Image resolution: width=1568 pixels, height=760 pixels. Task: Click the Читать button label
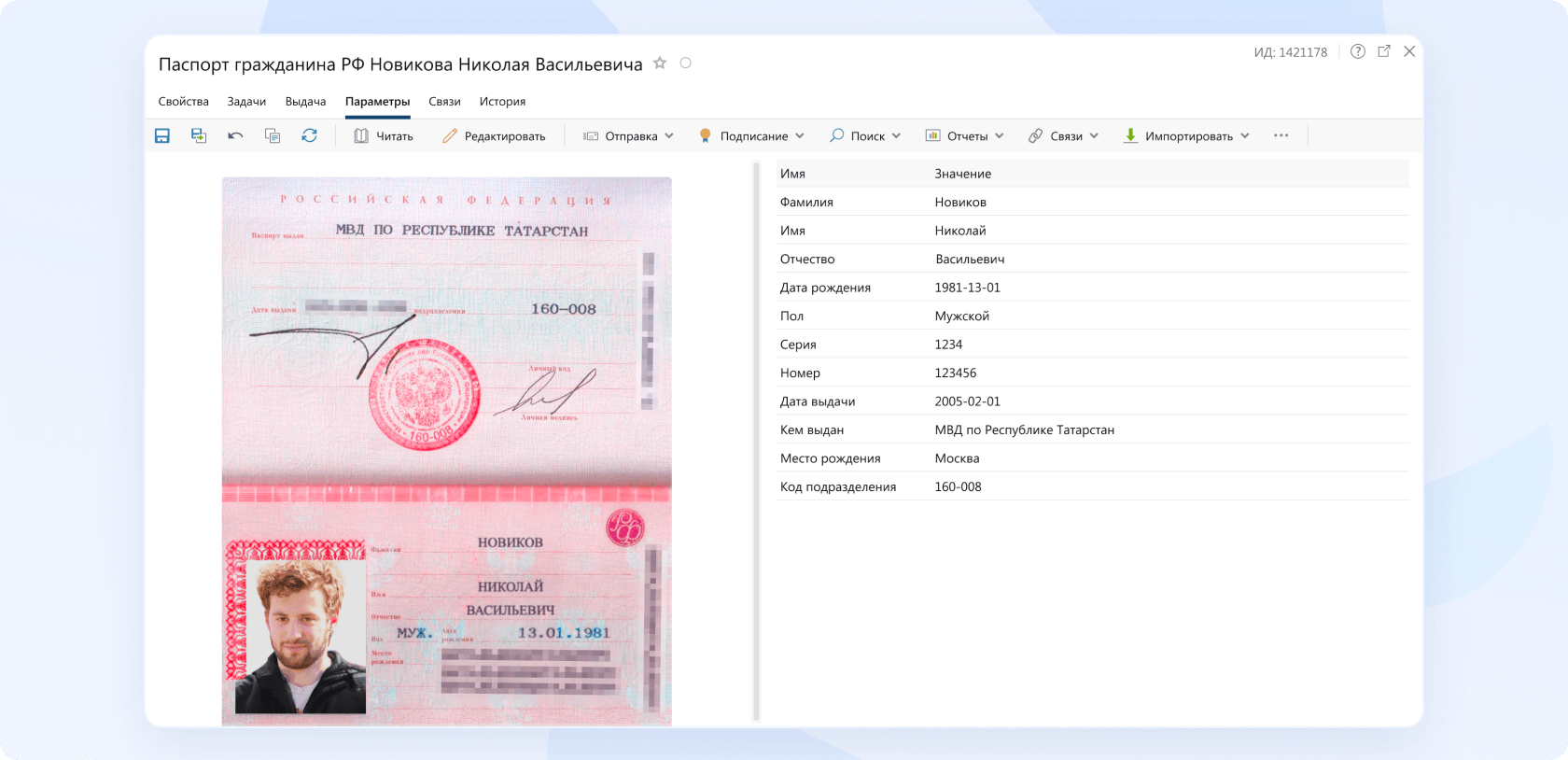[395, 136]
